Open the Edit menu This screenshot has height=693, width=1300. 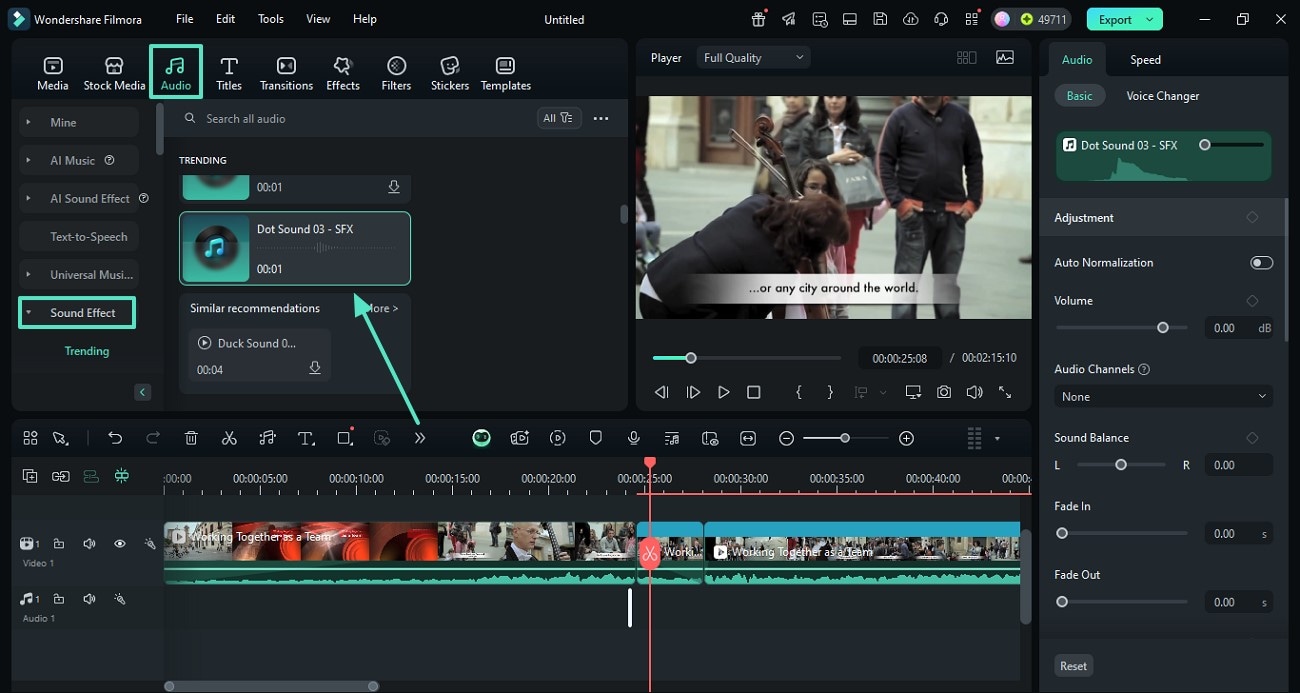(226, 19)
